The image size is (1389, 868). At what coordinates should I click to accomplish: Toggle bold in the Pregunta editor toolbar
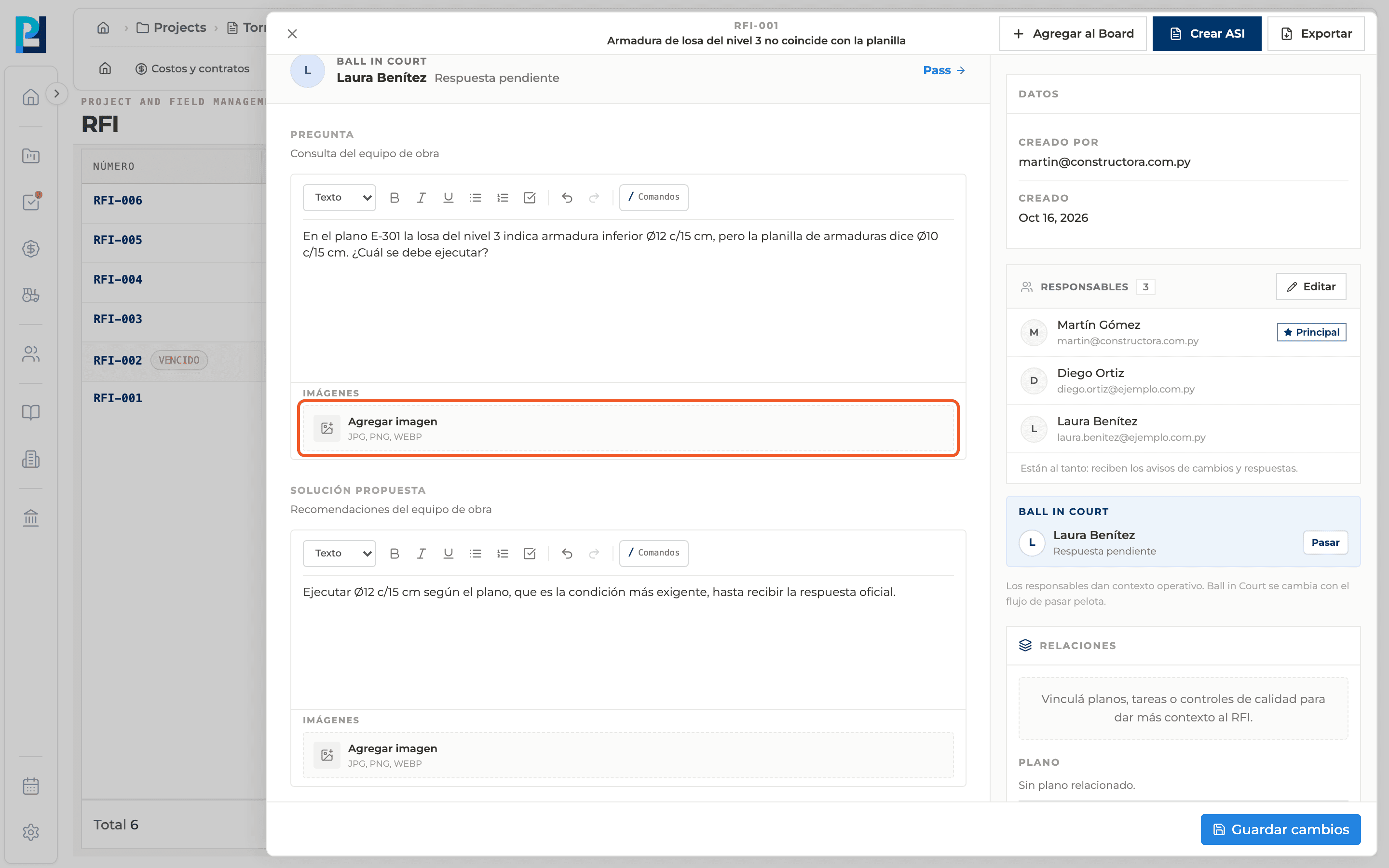(x=395, y=198)
